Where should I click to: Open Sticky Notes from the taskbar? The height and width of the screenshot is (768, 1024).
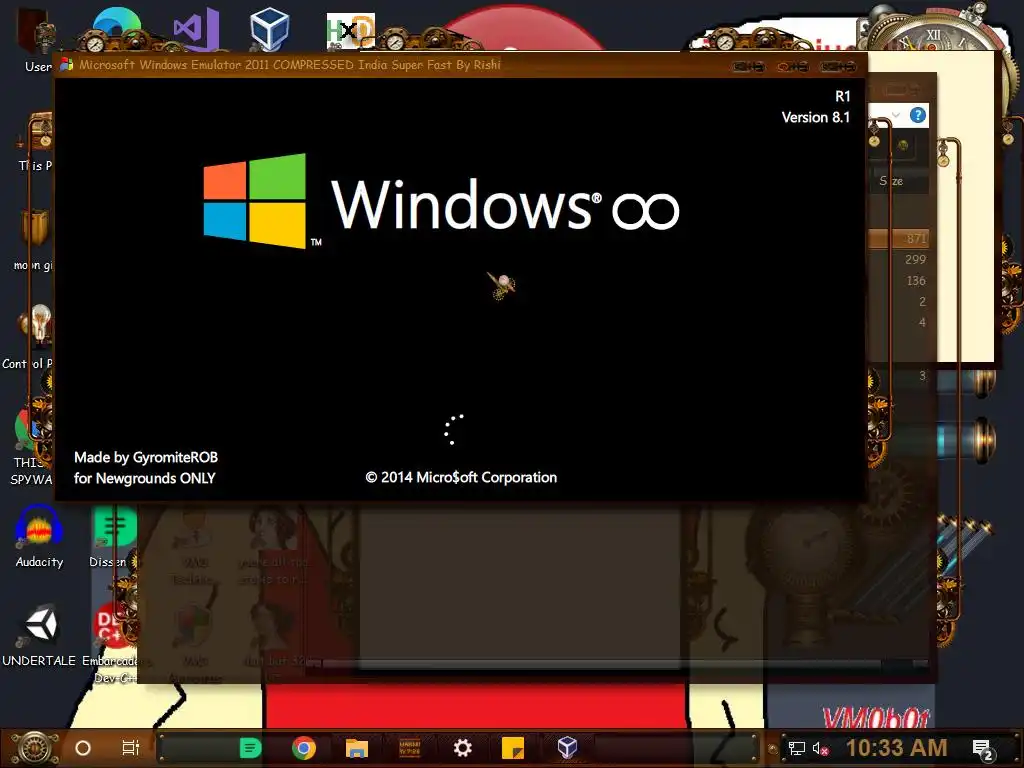point(513,748)
